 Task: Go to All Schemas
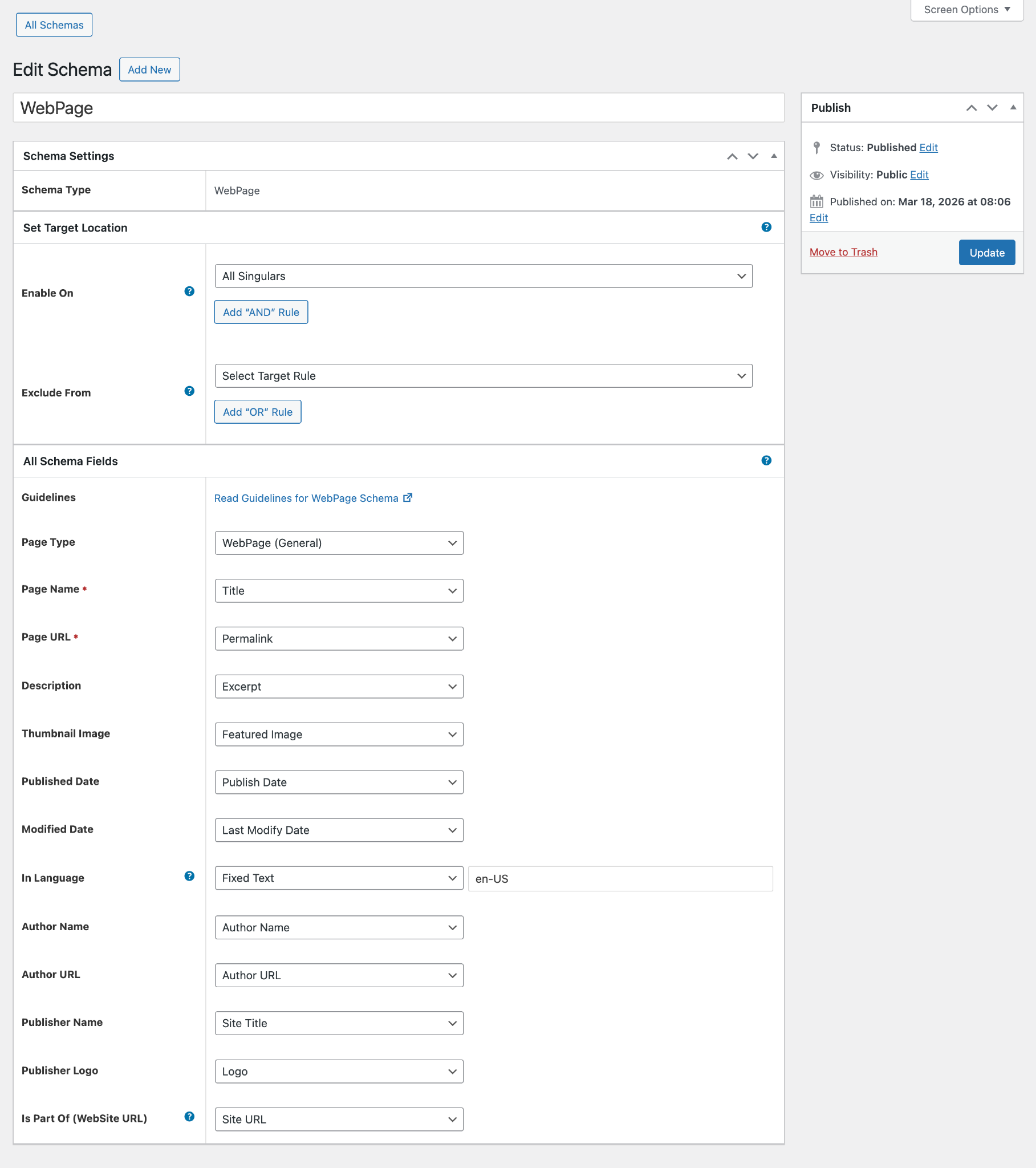tap(54, 25)
